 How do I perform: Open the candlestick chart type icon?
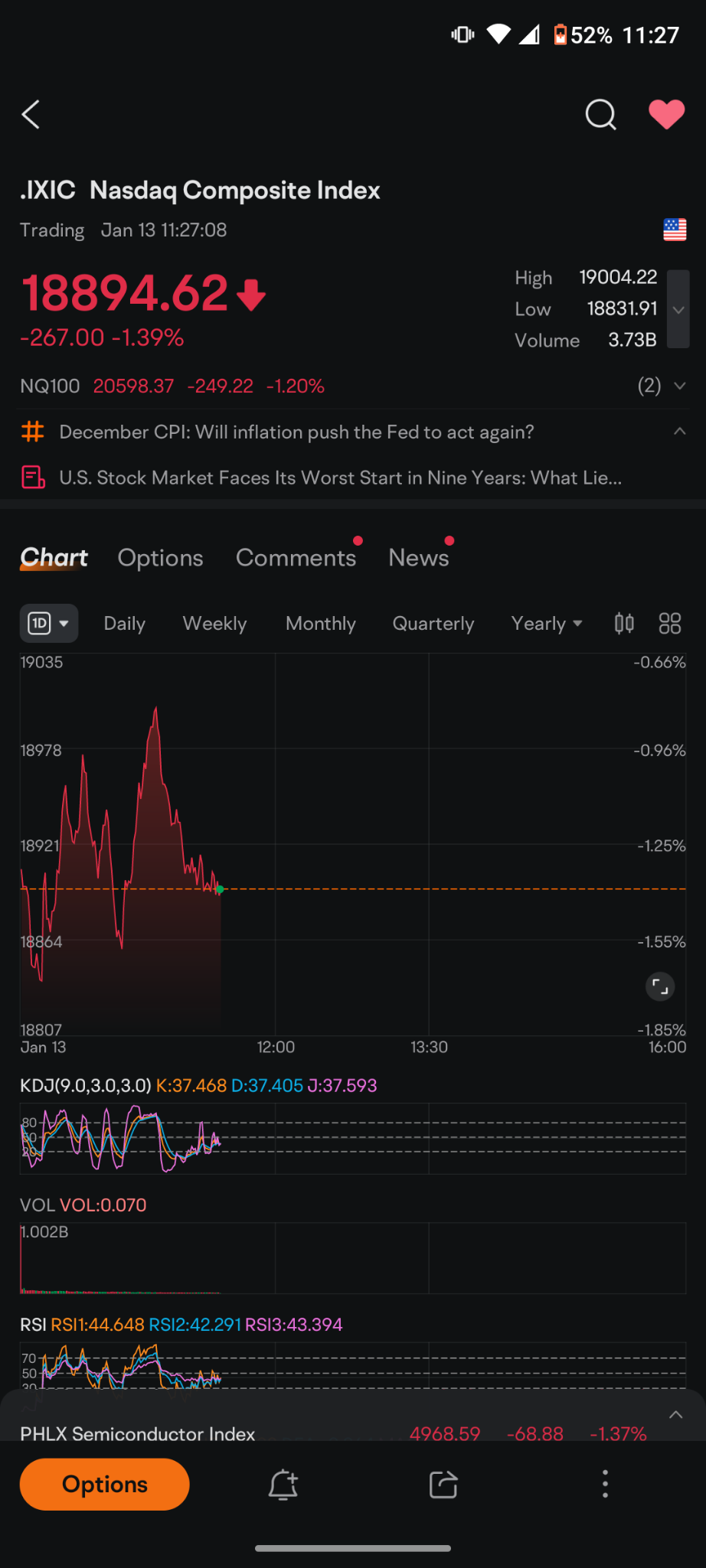point(624,624)
